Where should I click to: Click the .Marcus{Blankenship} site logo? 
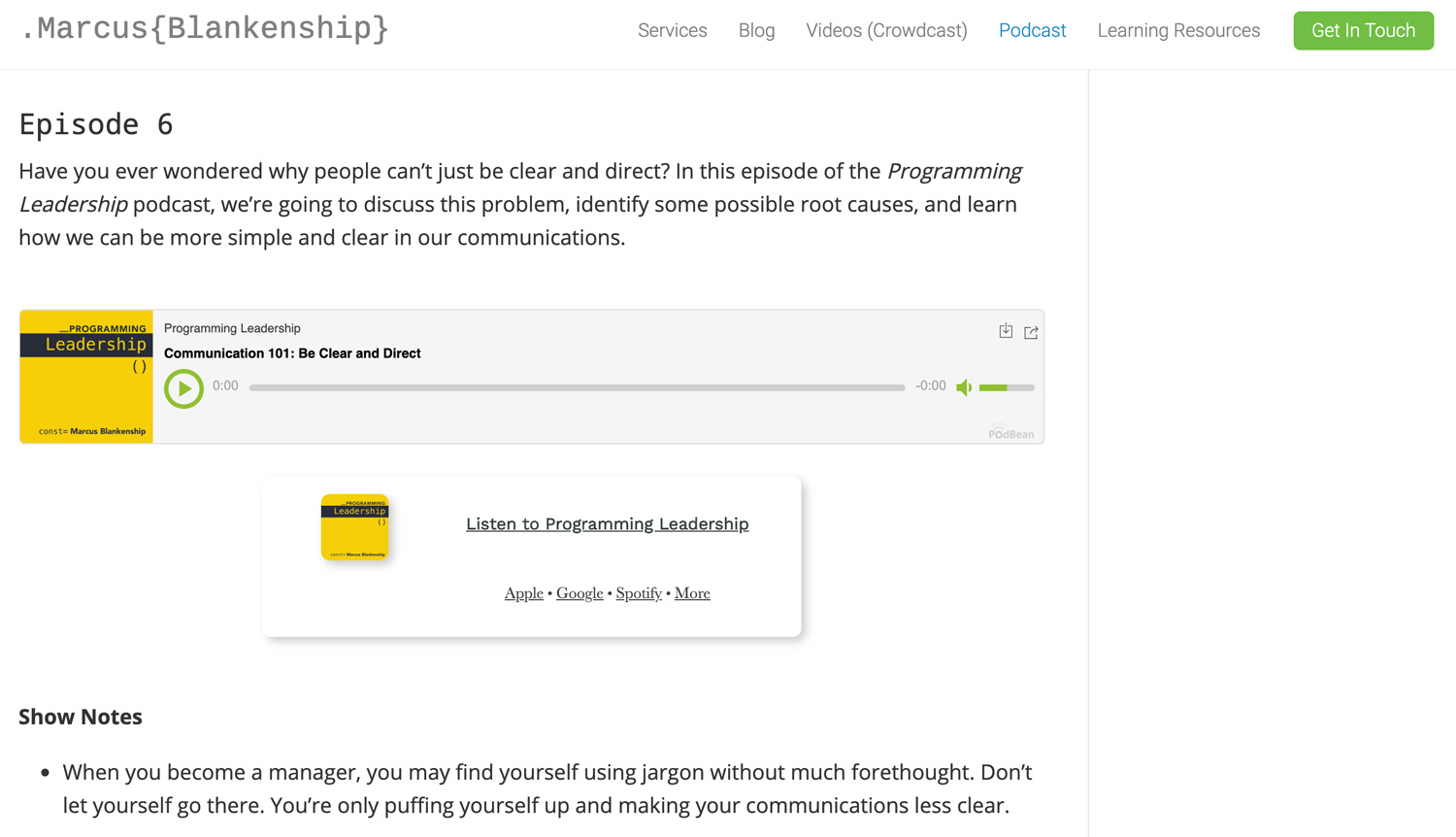click(x=205, y=29)
